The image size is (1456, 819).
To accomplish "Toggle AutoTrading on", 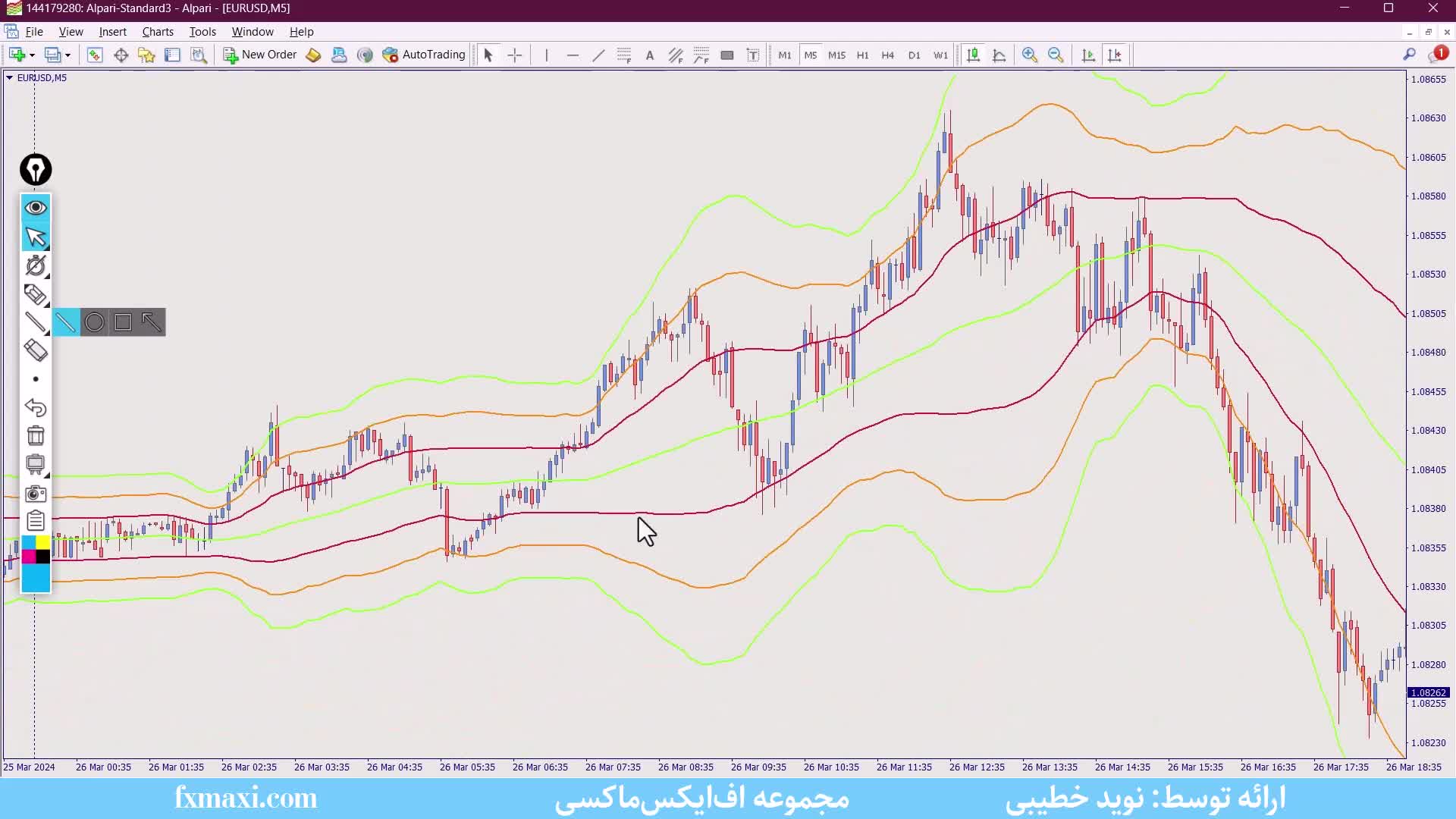I will (x=424, y=55).
